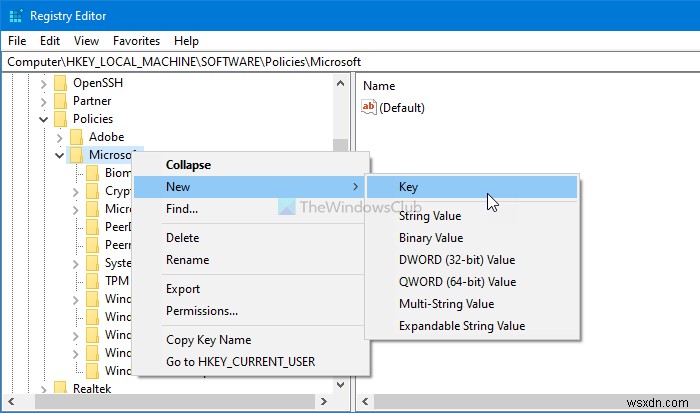This screenshot has width=700, height=413.
Task: Click the Policies folder icon
Action: pos(60,119)
